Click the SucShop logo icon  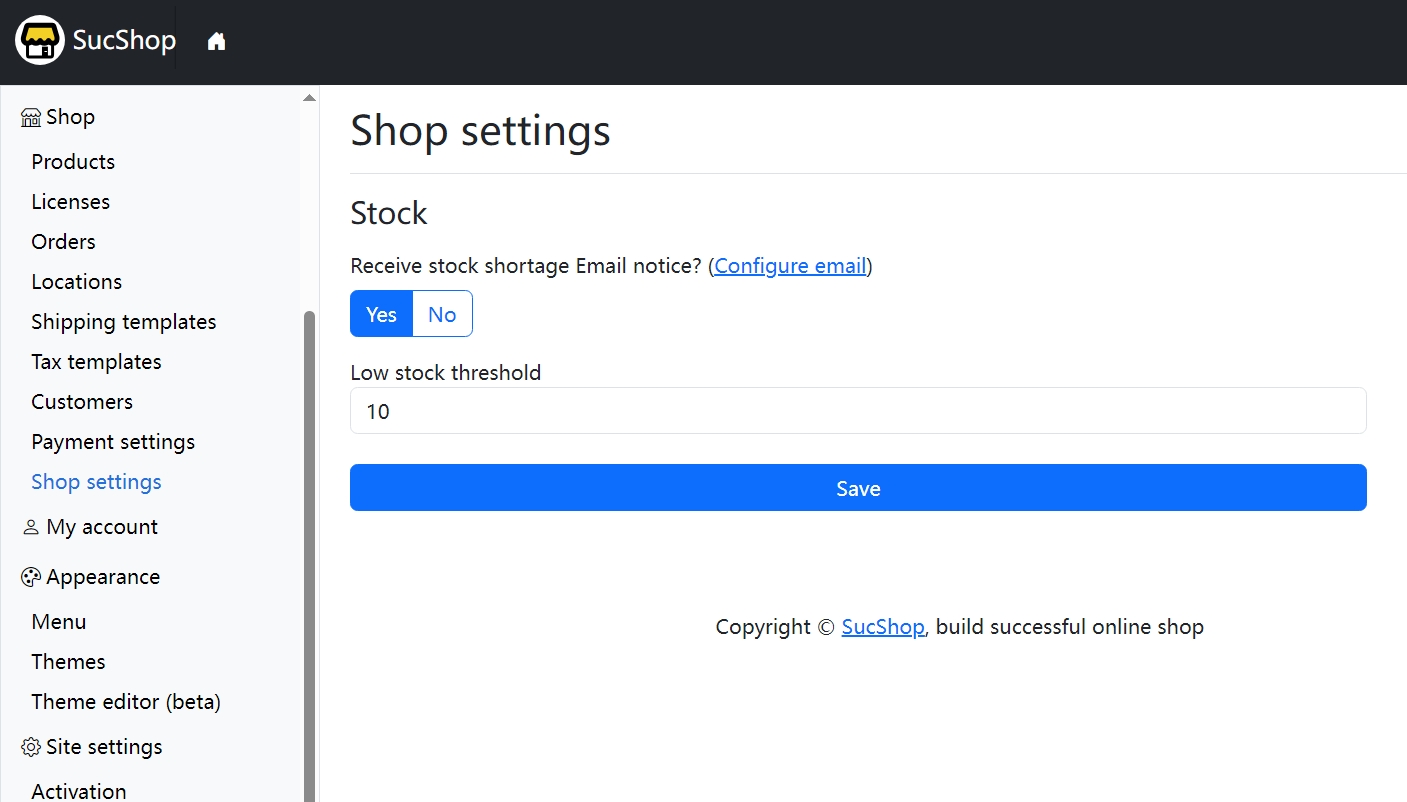40,41
